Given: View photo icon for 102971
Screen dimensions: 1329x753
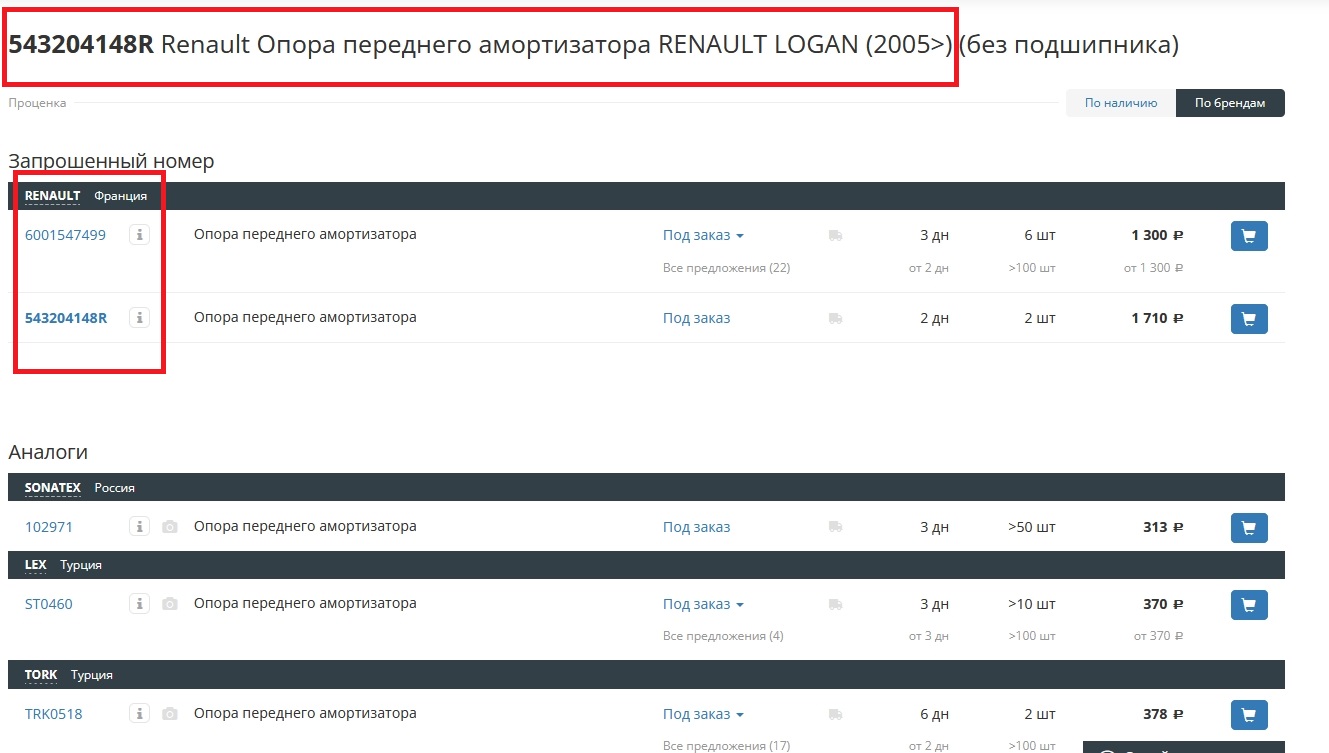Looking at the screenshot, I should click(170, 526).
